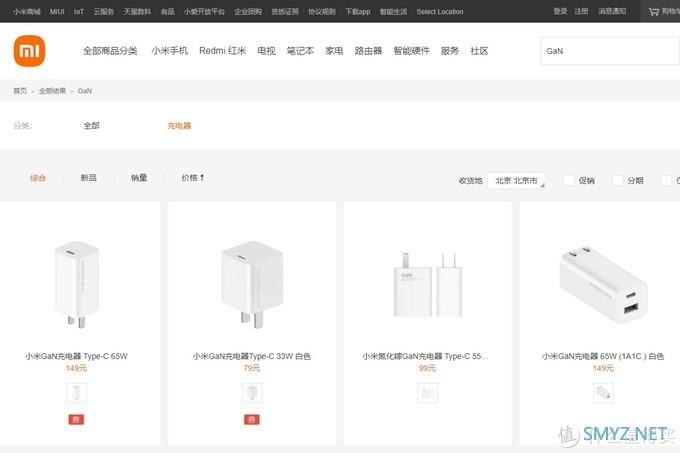Open 消息通知 notifications link
Screen dimensions: 680x453
coord(612,11)
